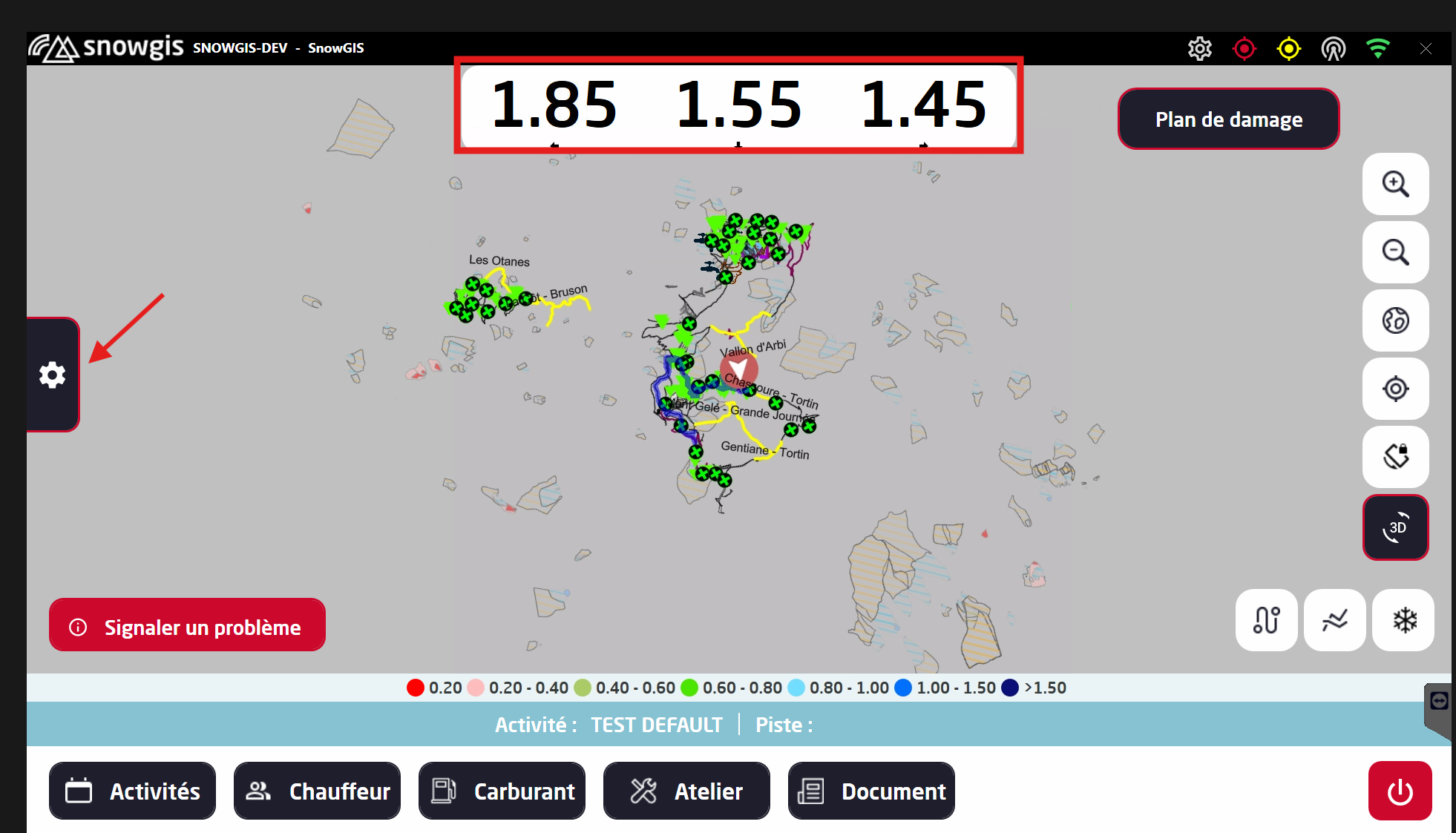Expand the TeamViewer side tab arrow
Screen dimensions: 1456x833
[x=1439, y=701]
